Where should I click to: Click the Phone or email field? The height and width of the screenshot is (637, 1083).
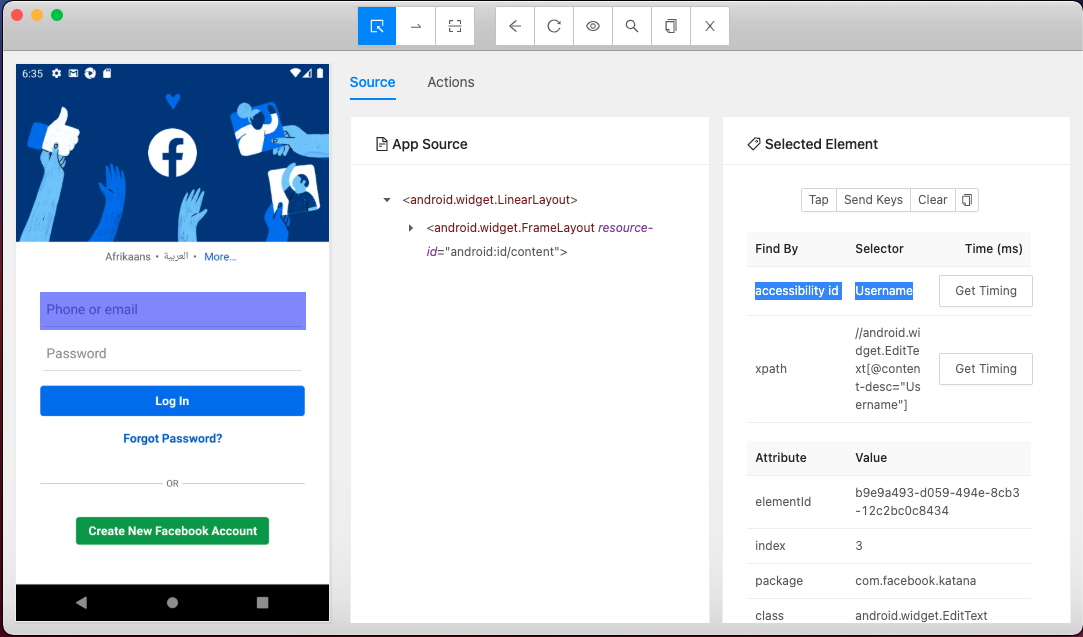[173, 311]
